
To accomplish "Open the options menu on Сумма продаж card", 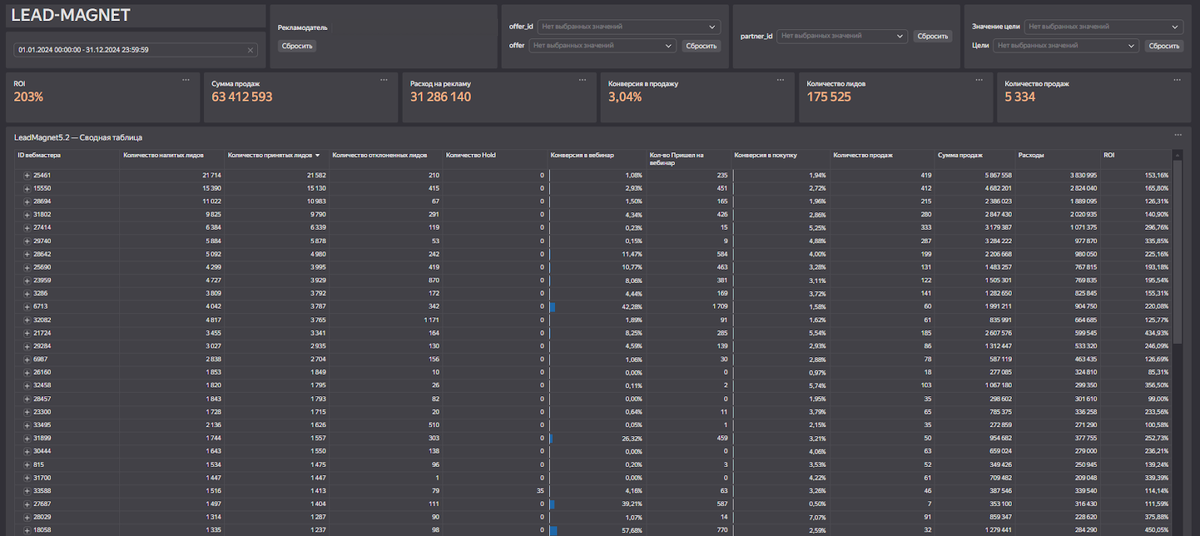I will click(385, 79).
